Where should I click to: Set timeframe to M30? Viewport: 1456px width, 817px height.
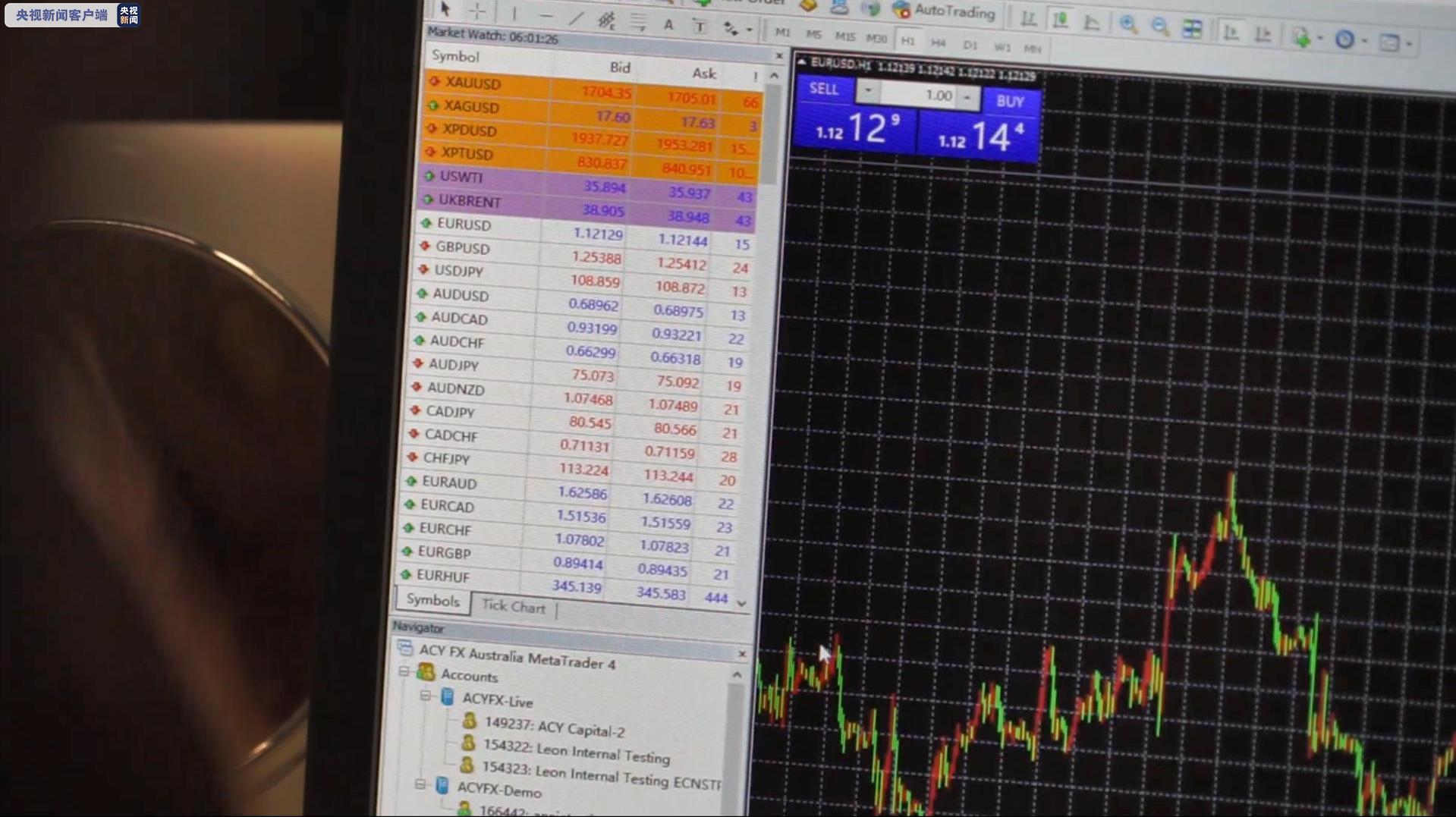point(876,38)
